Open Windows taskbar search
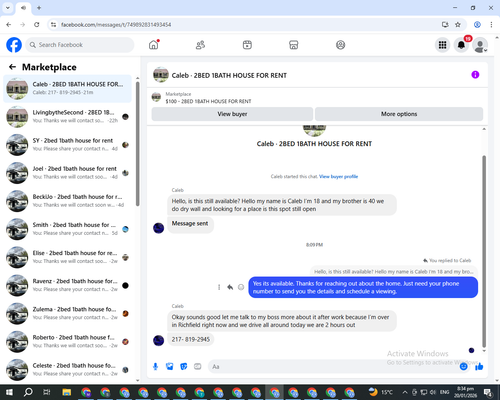 [x=28, y=392]
